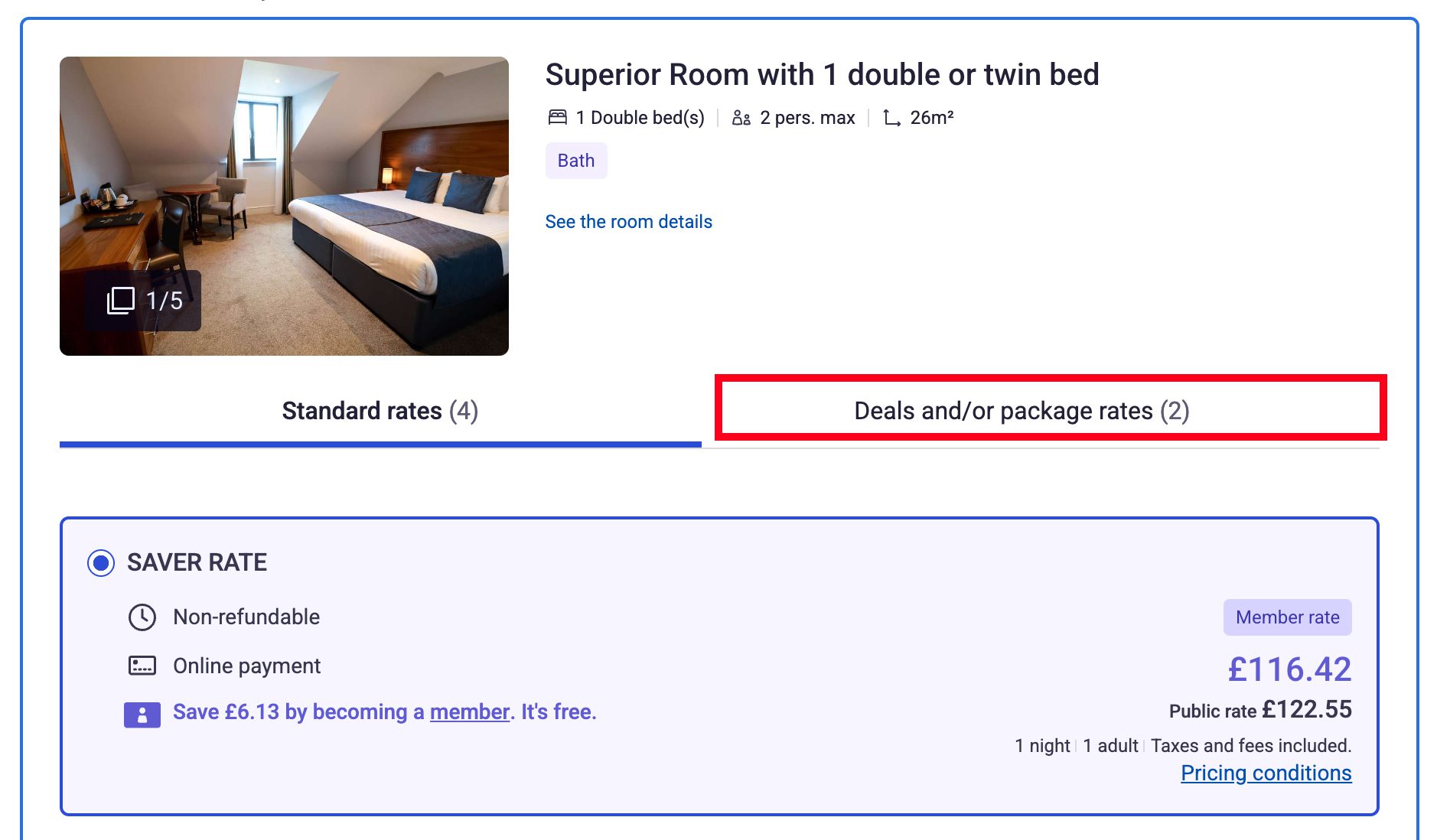Click the card icon beside Online payment
The image size is (1437, 840).
point(142,666)
